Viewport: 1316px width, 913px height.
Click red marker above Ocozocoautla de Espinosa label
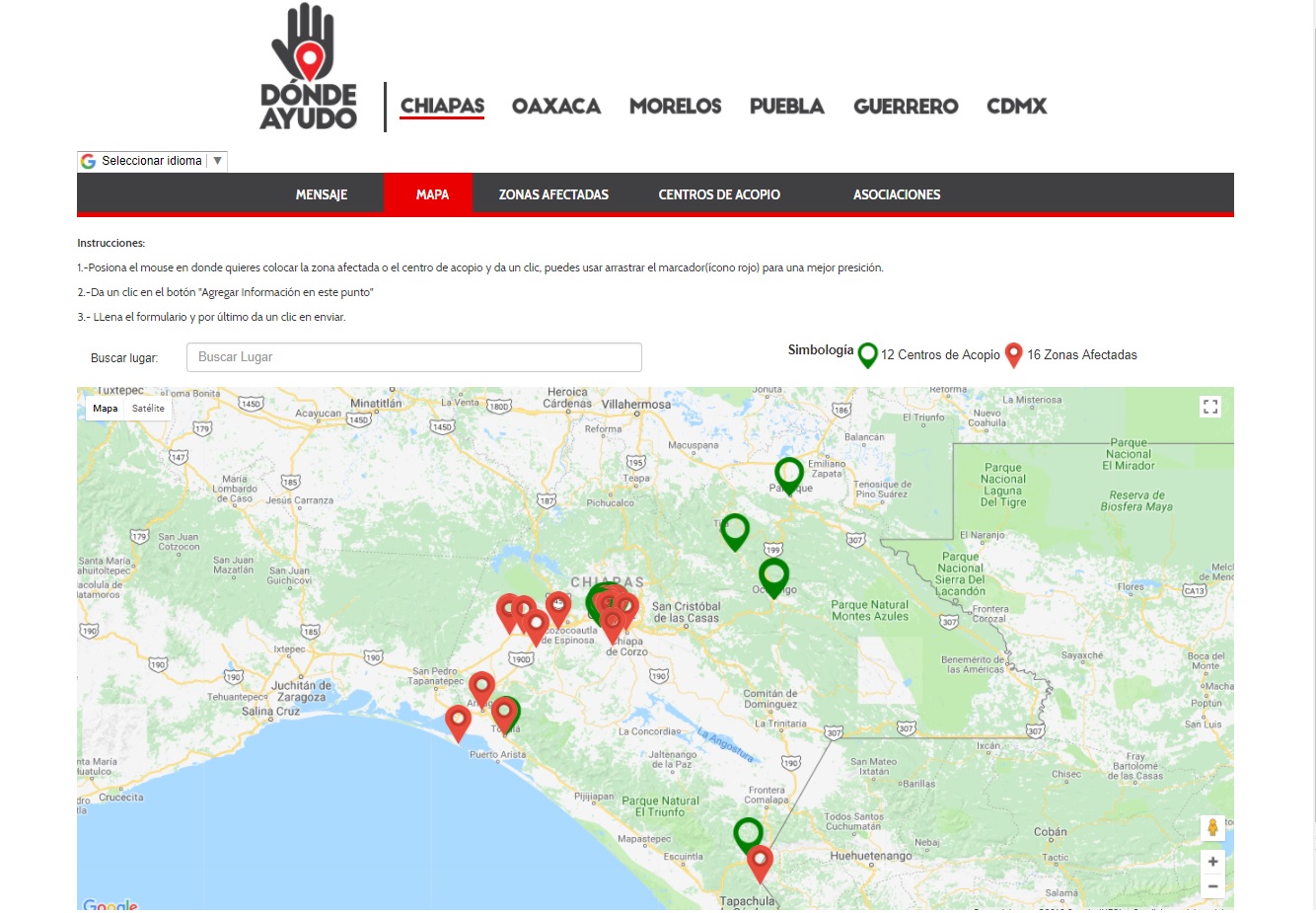pos(558,608)
